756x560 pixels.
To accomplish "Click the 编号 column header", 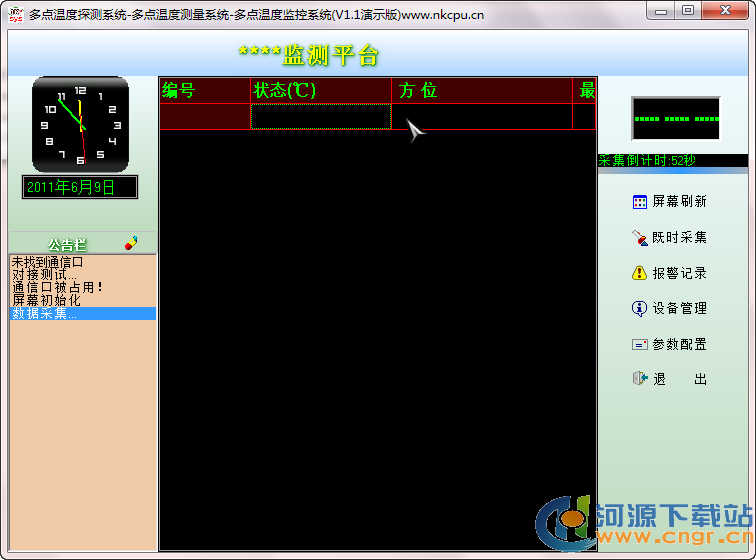I will coord(205,90).
